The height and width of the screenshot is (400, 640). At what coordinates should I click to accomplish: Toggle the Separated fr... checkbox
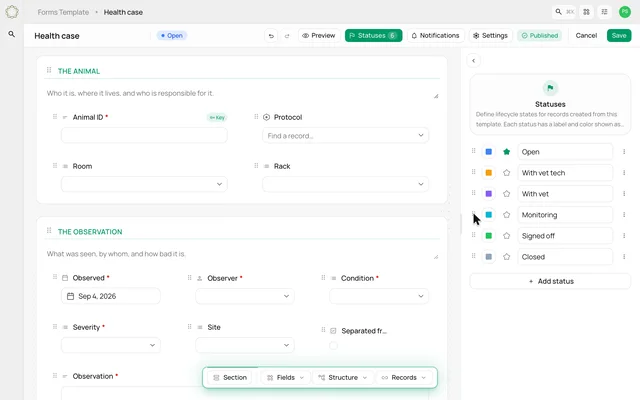click(333, 346)
